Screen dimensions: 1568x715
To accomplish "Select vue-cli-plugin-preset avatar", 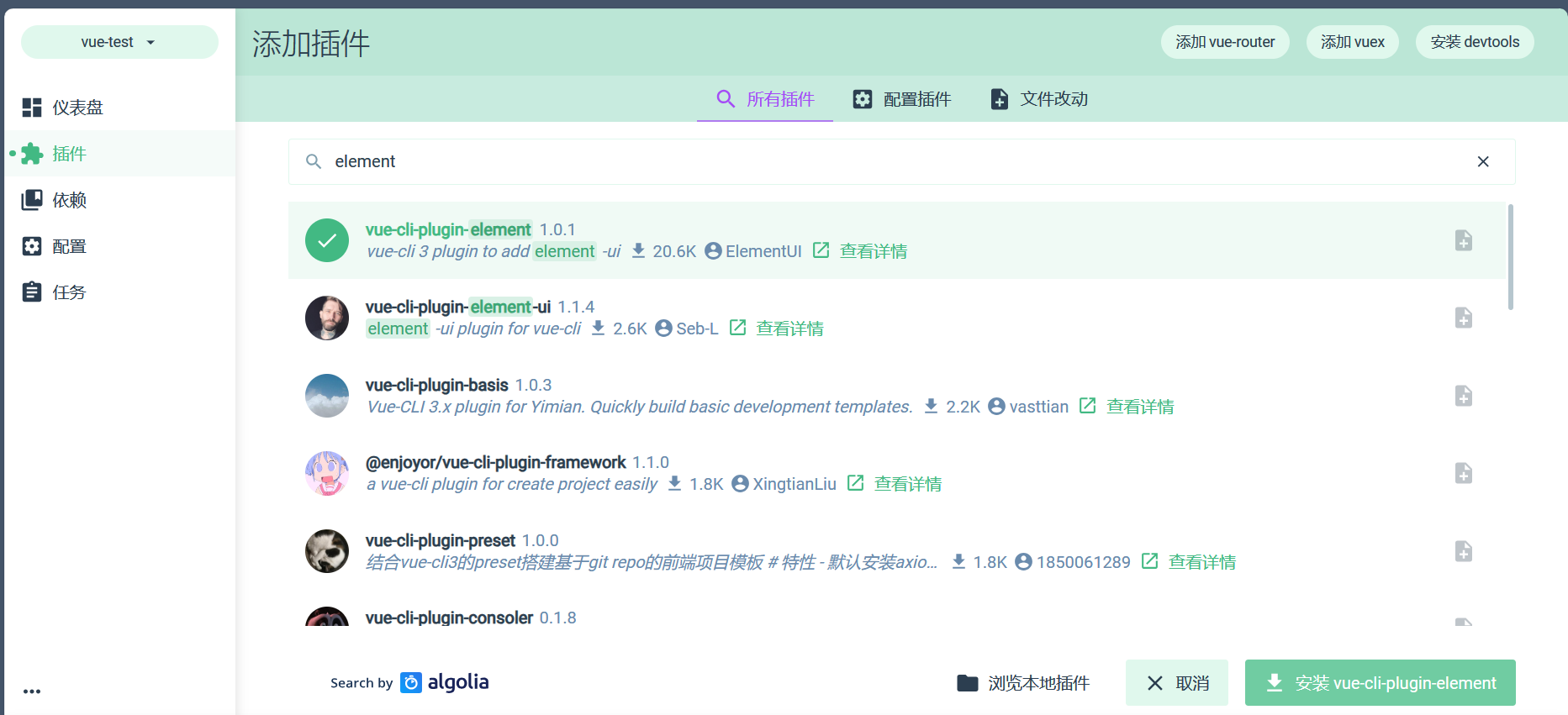I will pos(327,551).
